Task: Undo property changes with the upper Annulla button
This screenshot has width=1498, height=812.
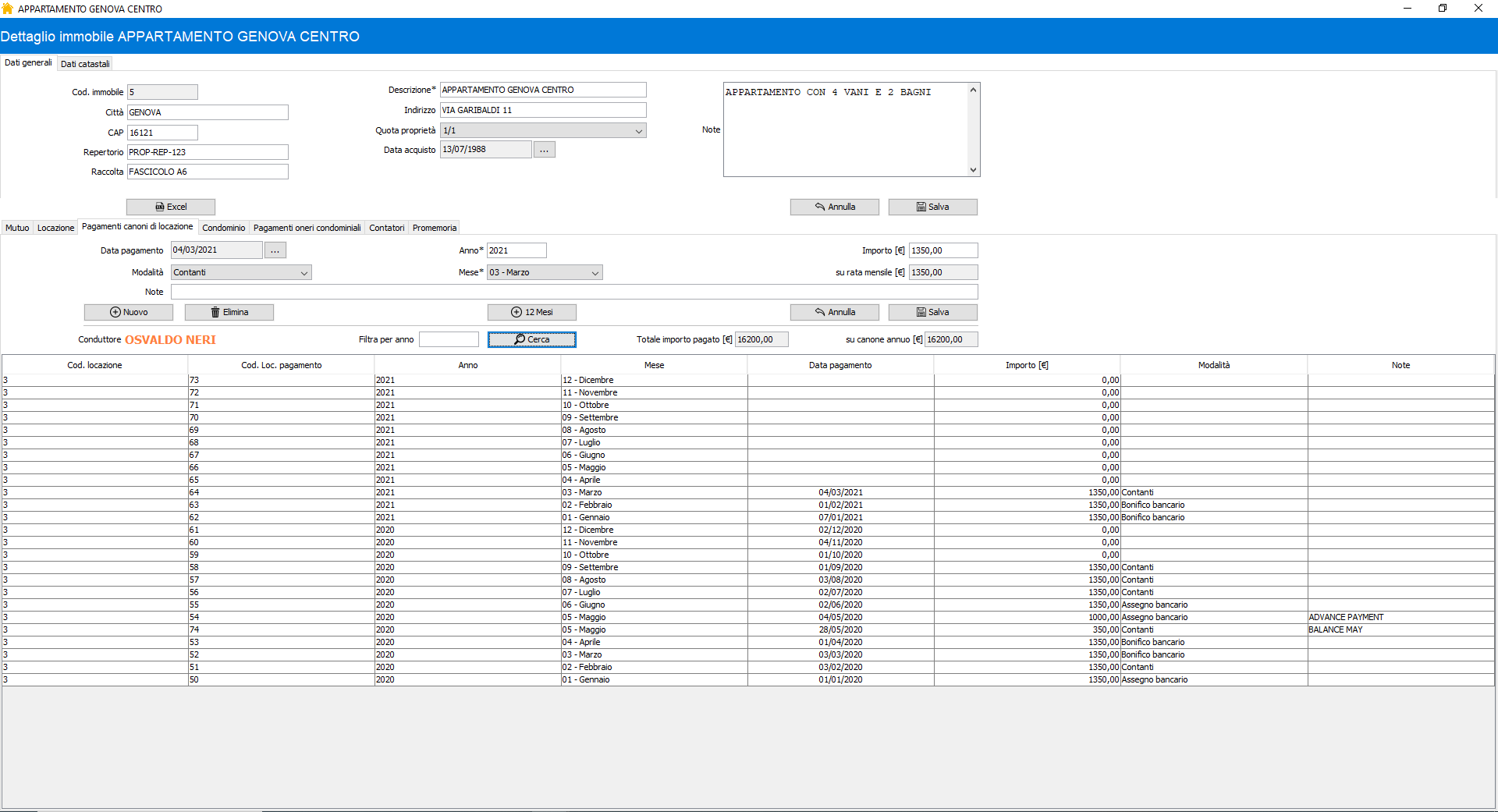Action: (835, 207)
